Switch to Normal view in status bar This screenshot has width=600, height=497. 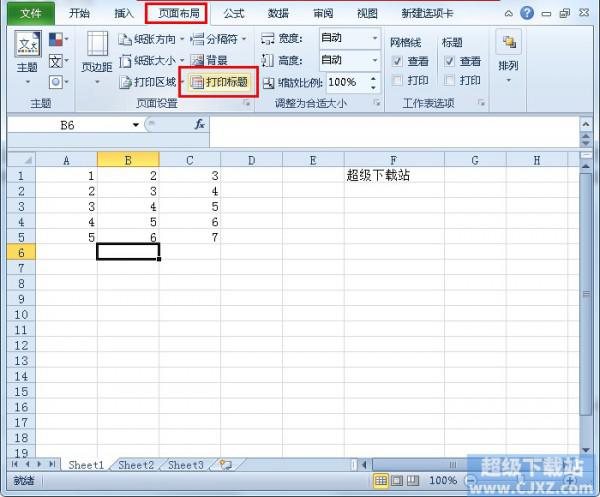[x=380, y=481]
